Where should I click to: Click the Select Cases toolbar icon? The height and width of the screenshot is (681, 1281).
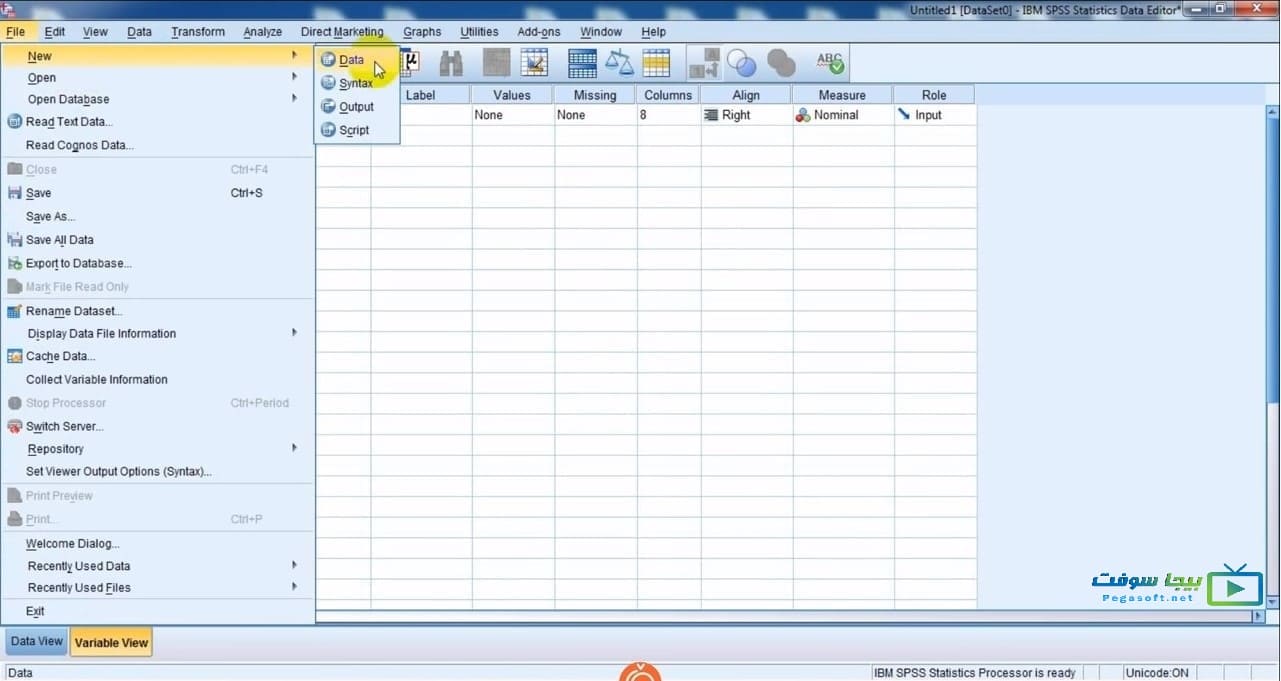[x=656, y=63]
